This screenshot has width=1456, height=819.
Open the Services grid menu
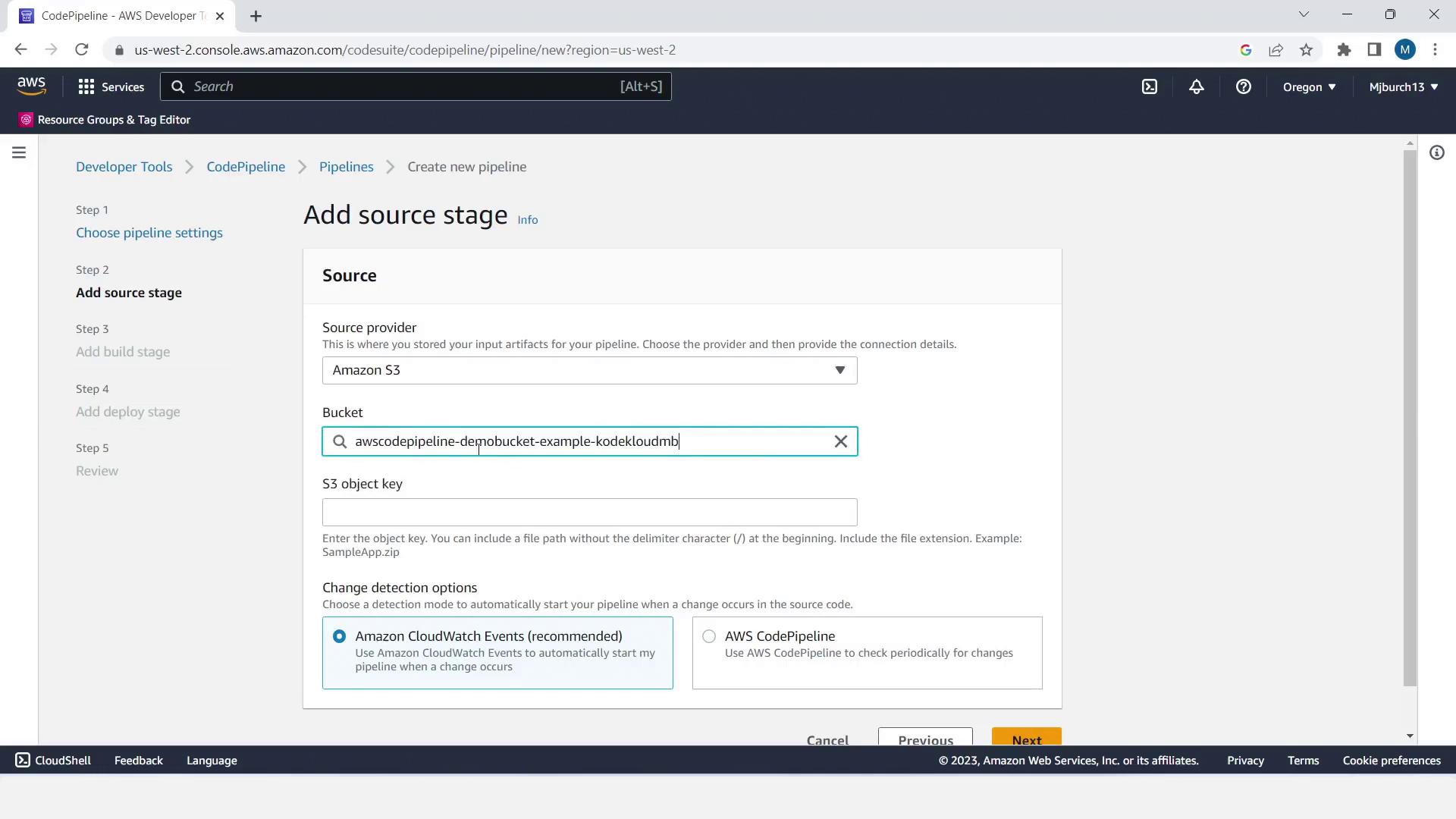click(111, 86)
